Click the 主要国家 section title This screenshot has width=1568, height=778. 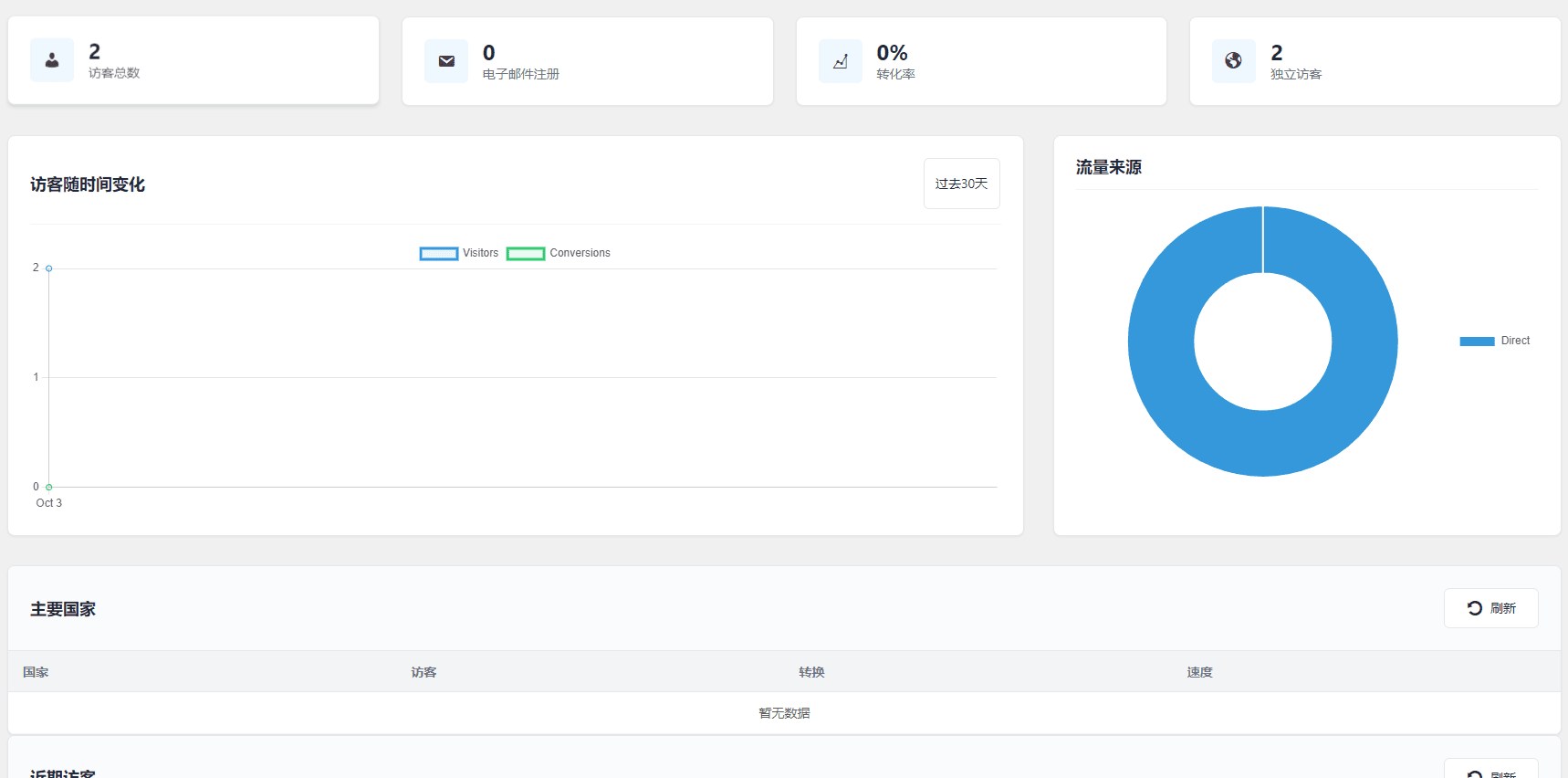click(63, 609)
